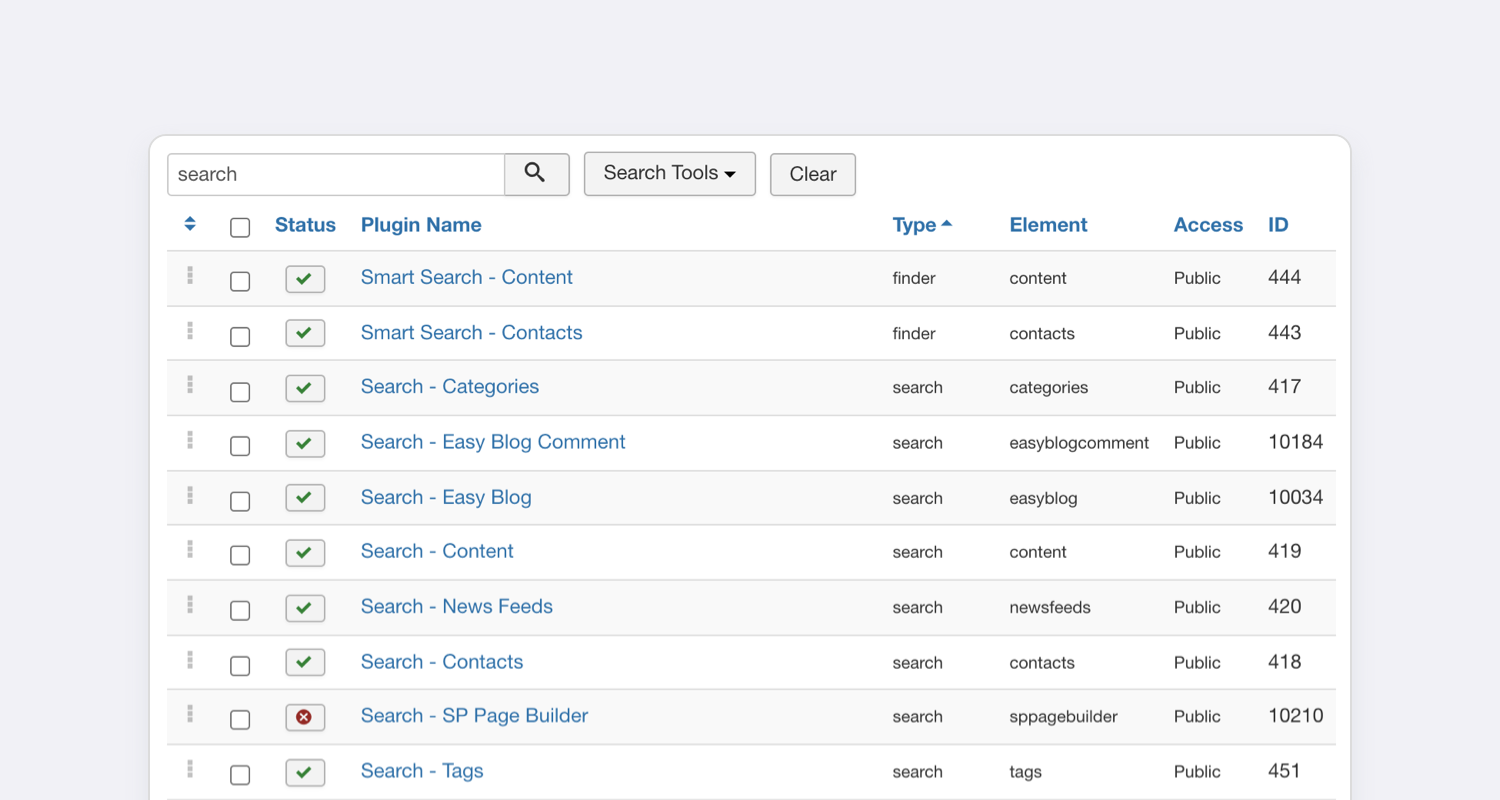Click drag handle for Search - Categories row

click(190, 386)
